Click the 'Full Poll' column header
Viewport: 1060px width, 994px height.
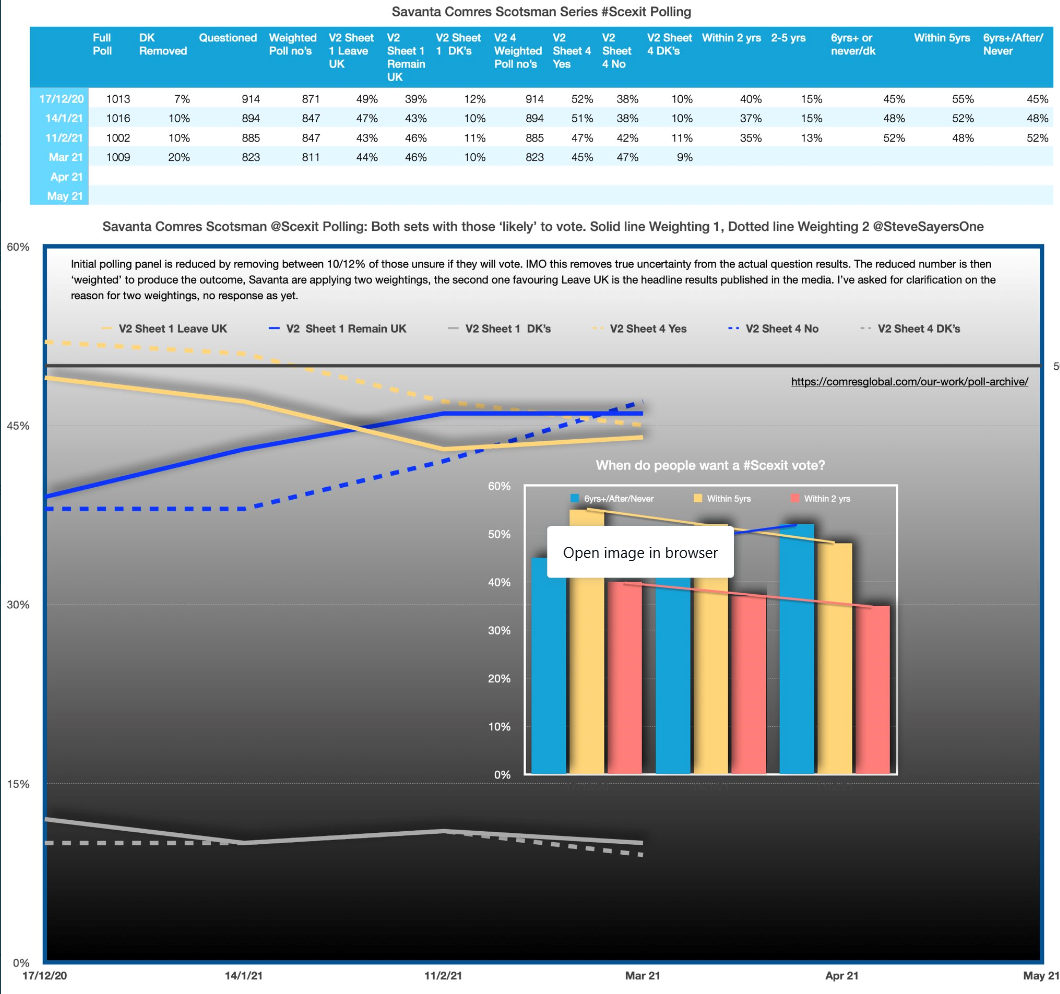[x=102, y=44]
